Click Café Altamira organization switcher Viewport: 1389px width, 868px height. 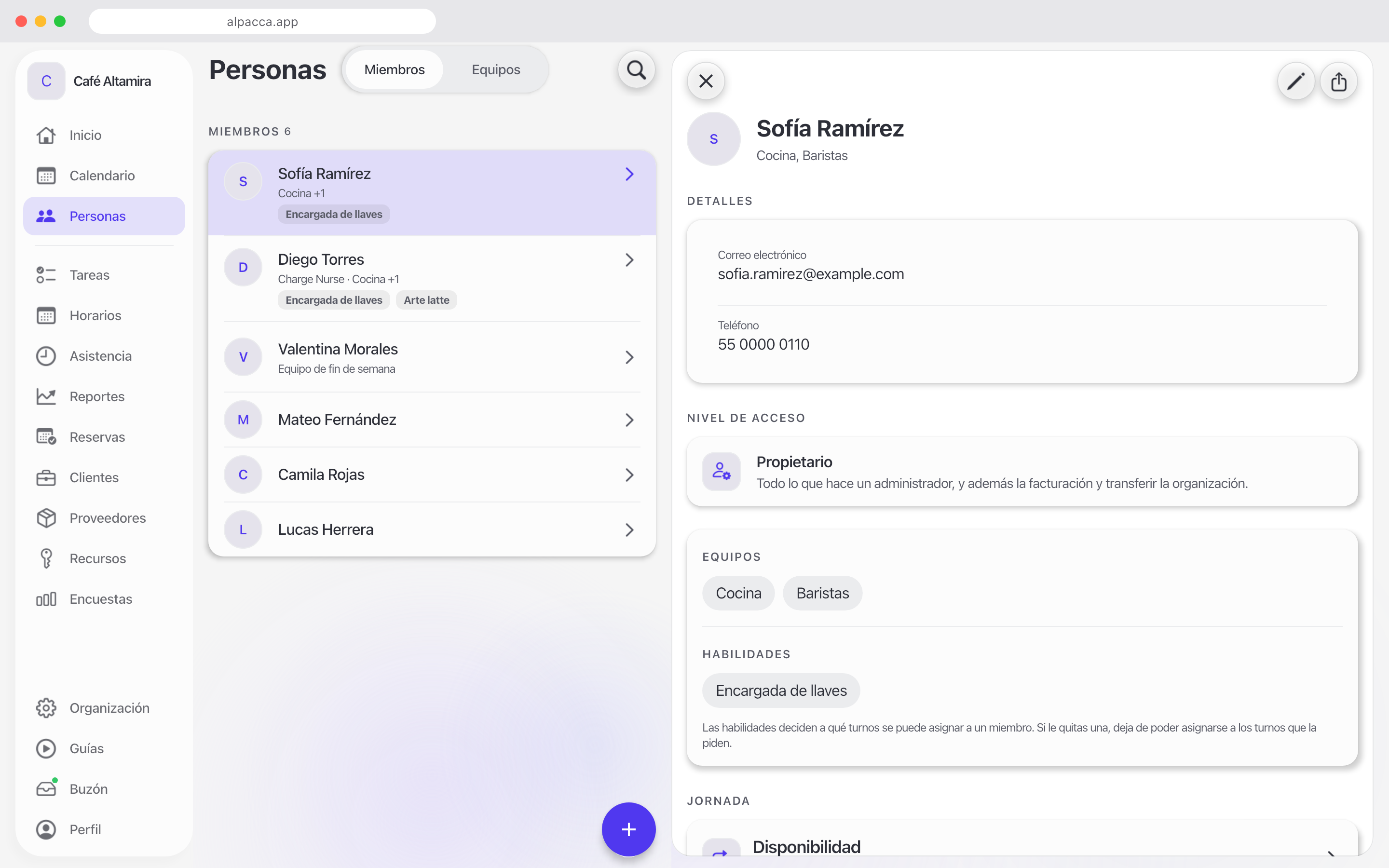[103, 81]
